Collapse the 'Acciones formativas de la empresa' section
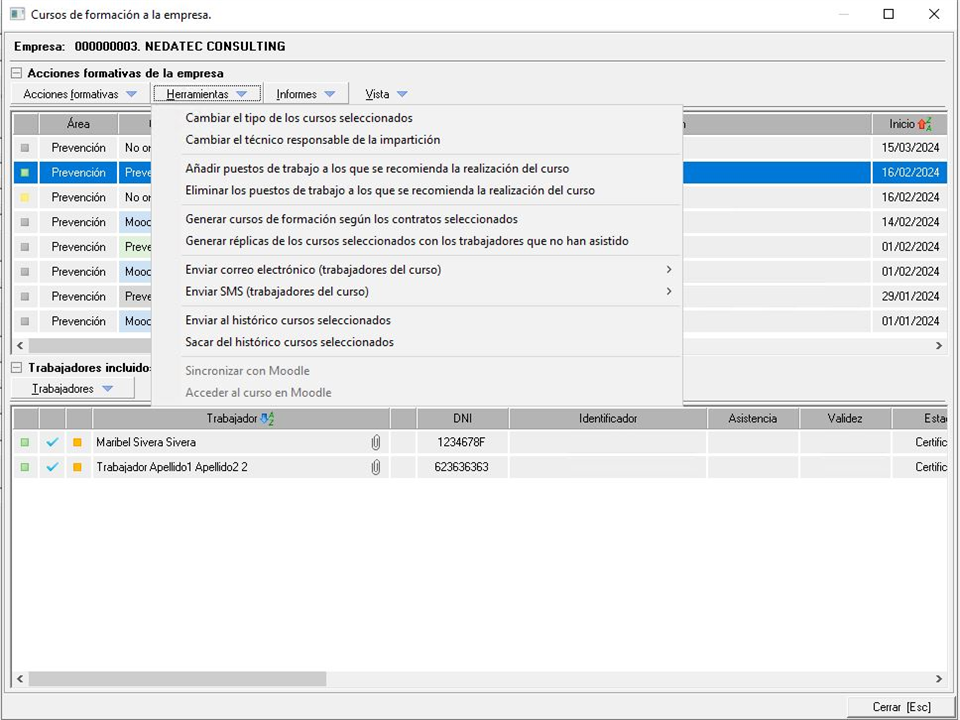The height and width of the screenshot is (720, 960). (17, 73)
